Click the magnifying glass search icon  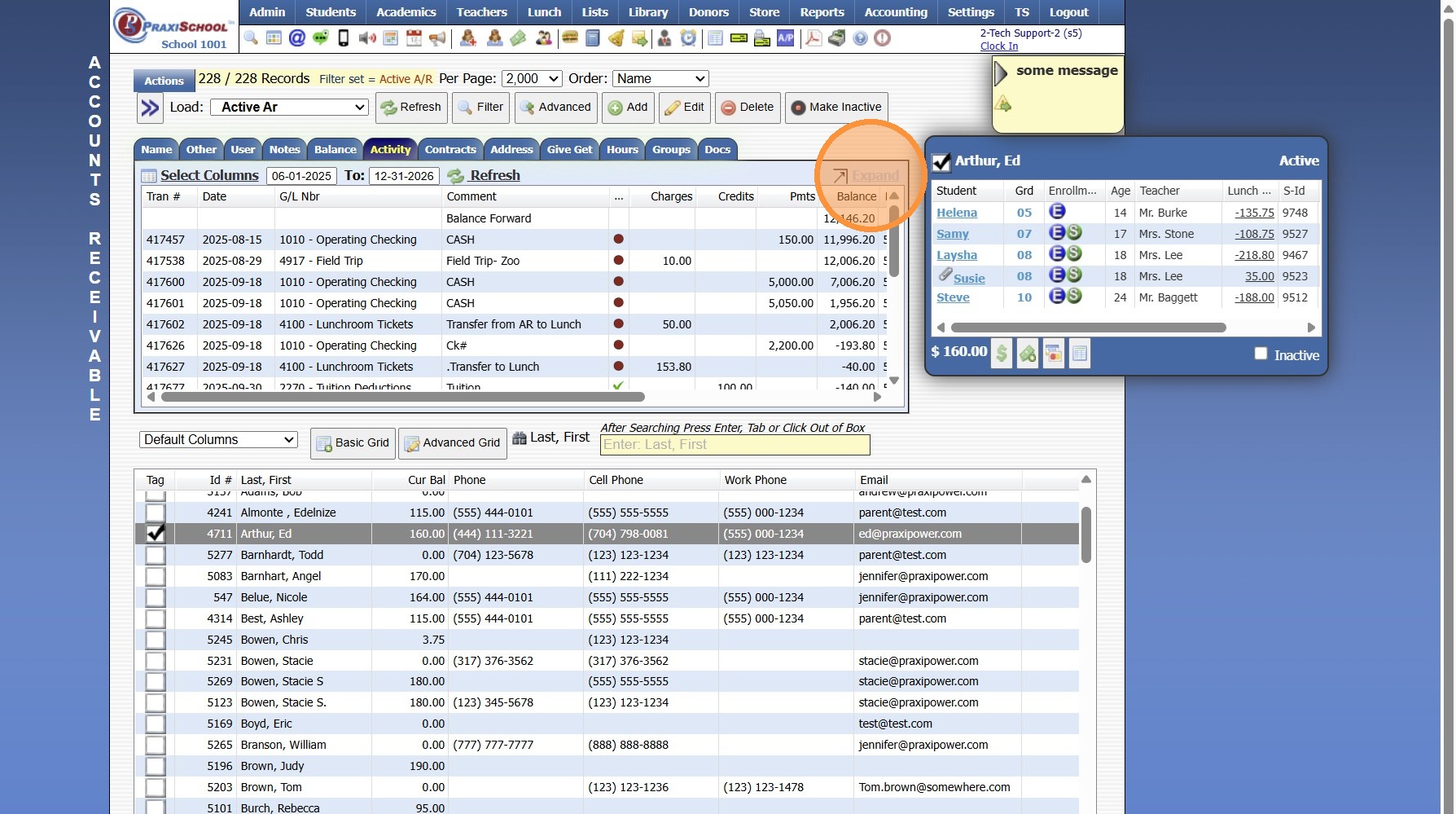[251, 38]
